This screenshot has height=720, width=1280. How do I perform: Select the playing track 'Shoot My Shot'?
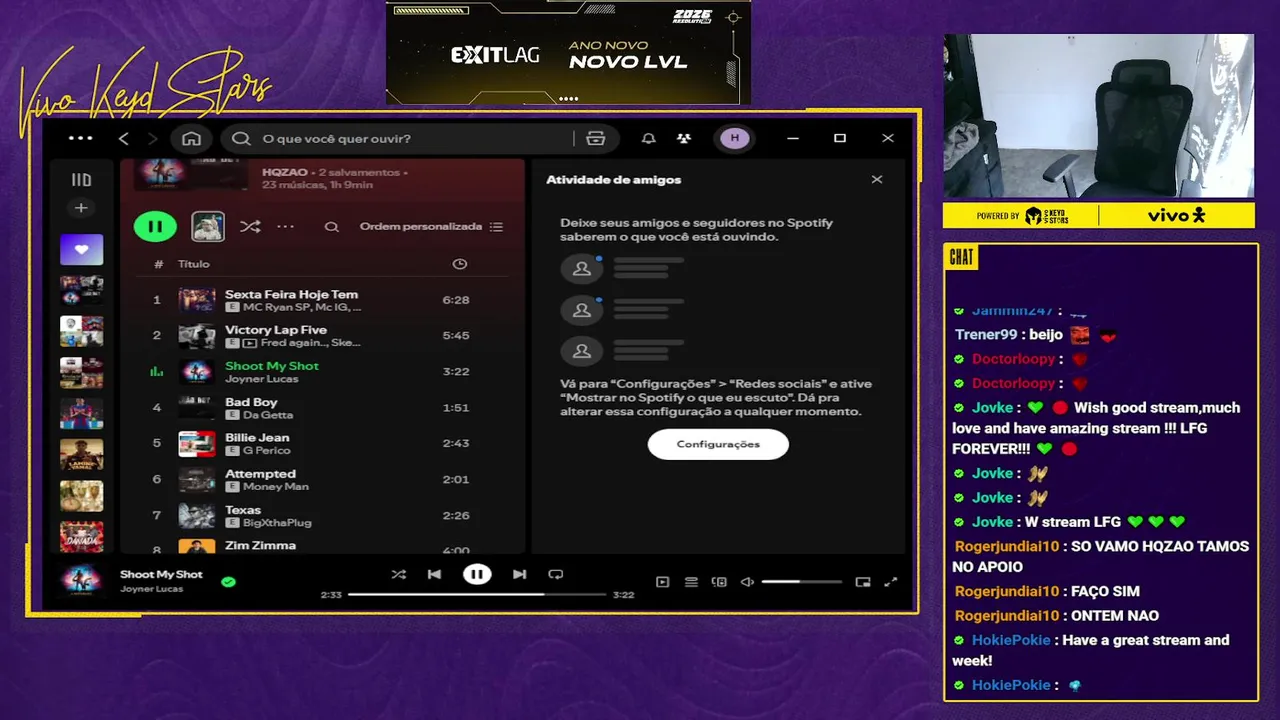321,372
